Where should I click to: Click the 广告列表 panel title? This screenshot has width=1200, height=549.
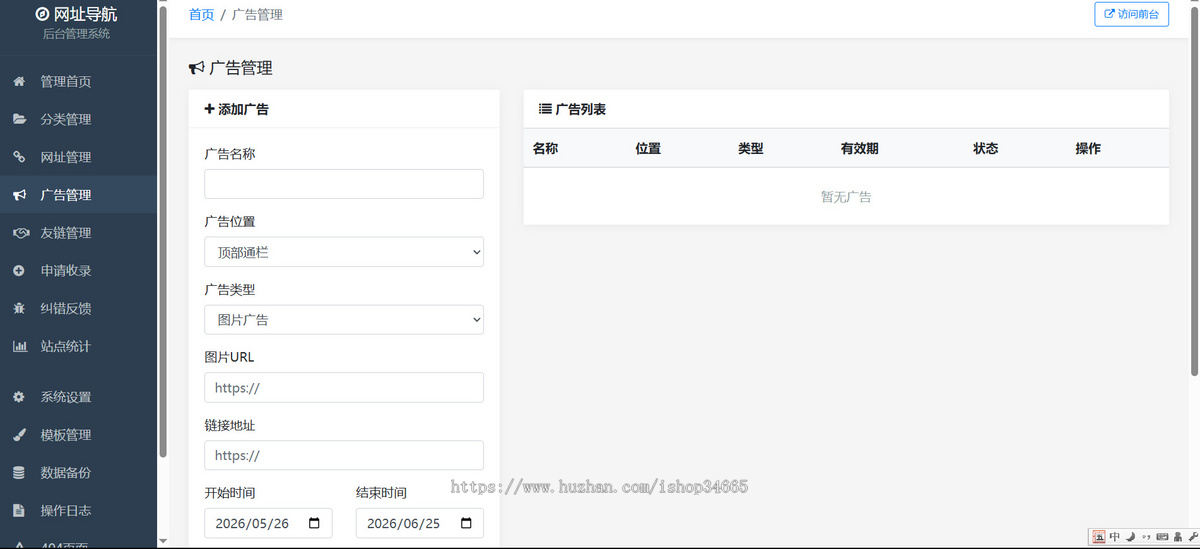[x=572, y=109]
